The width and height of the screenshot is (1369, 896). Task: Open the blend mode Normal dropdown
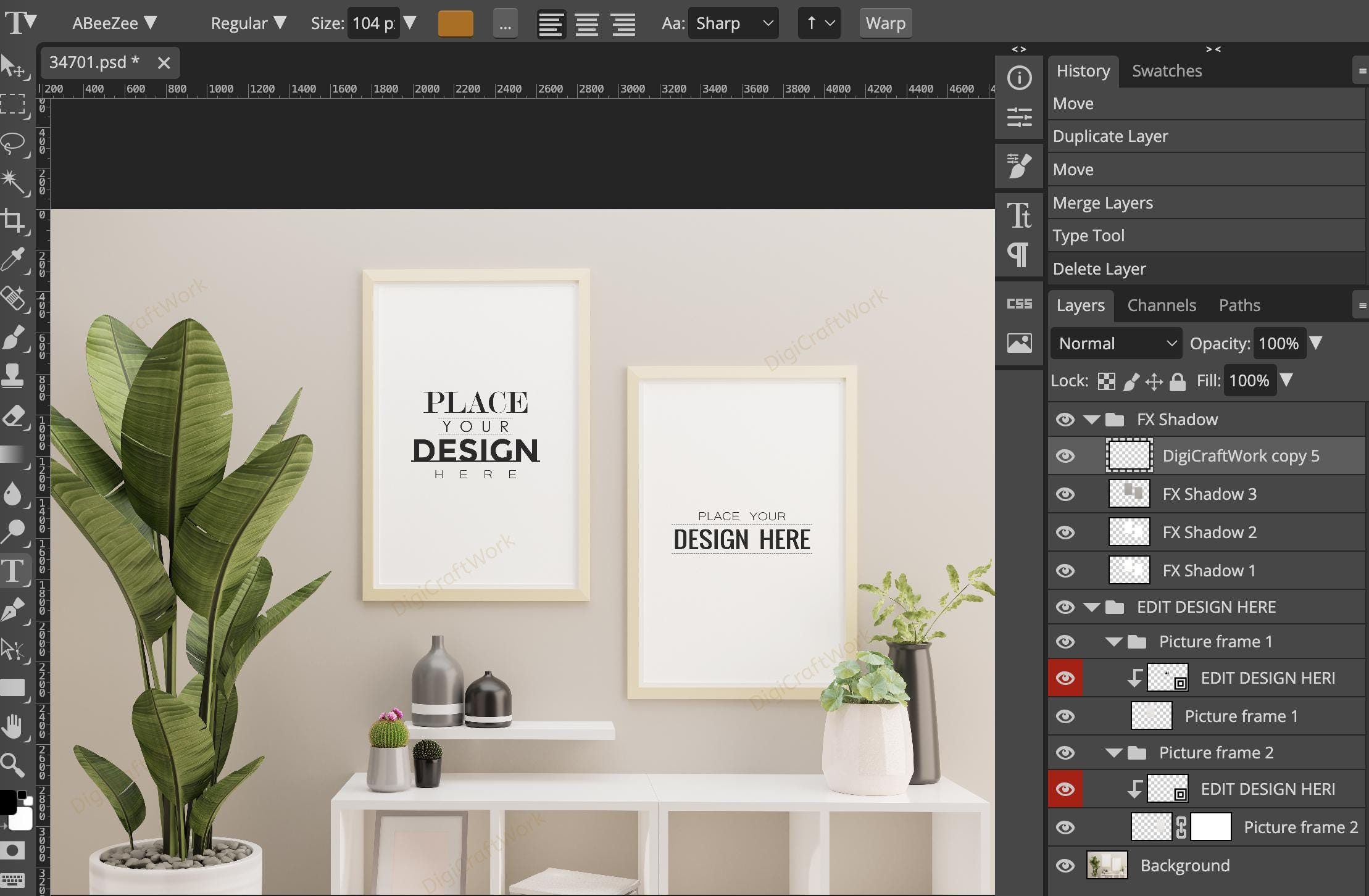click(x=1117, y=344)
